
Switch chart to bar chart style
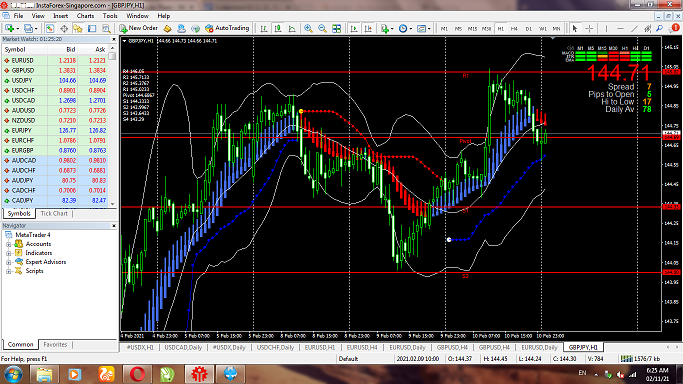[x=264, y=28]
